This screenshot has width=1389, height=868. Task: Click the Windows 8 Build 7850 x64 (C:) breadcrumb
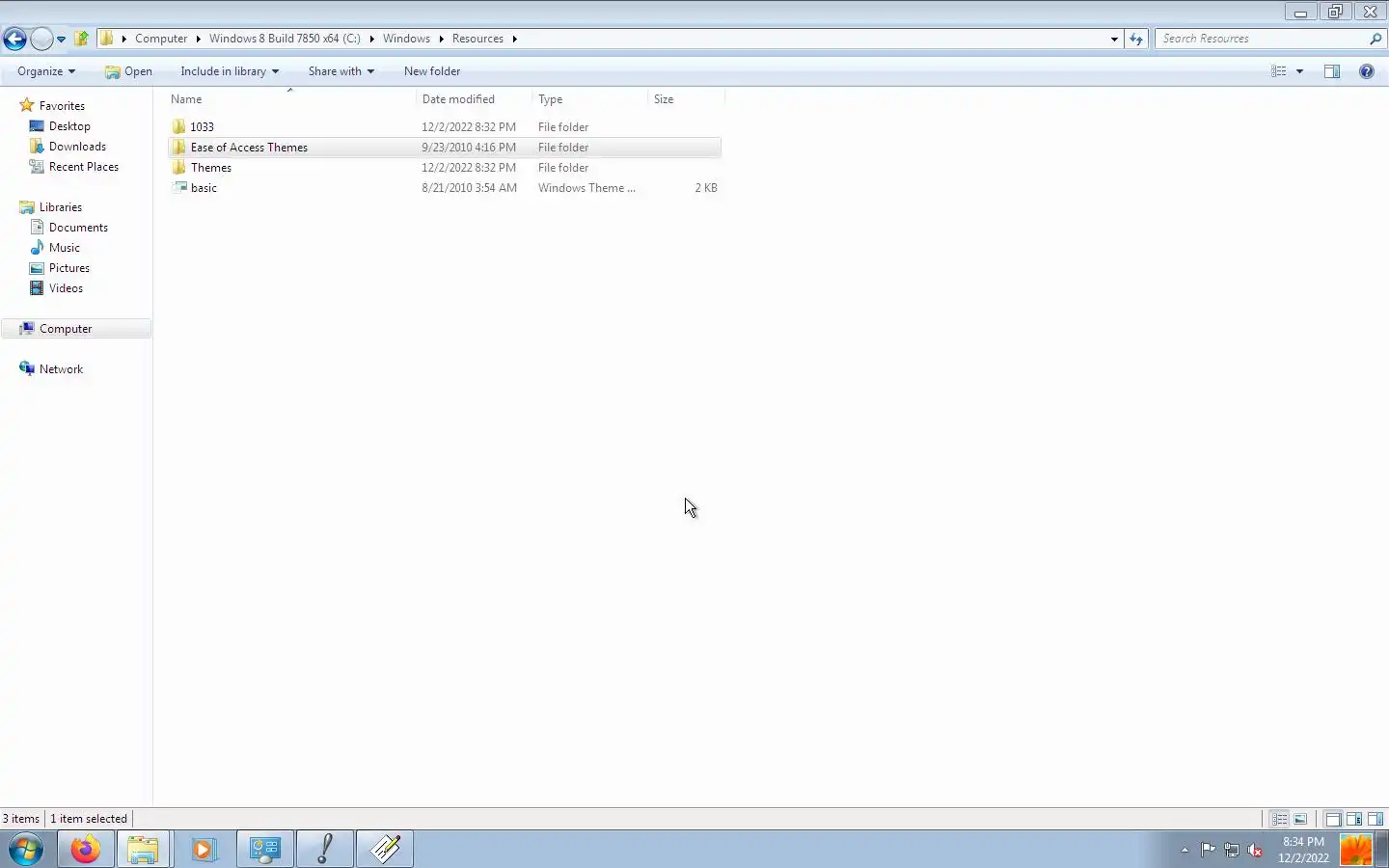coord(285,39)
